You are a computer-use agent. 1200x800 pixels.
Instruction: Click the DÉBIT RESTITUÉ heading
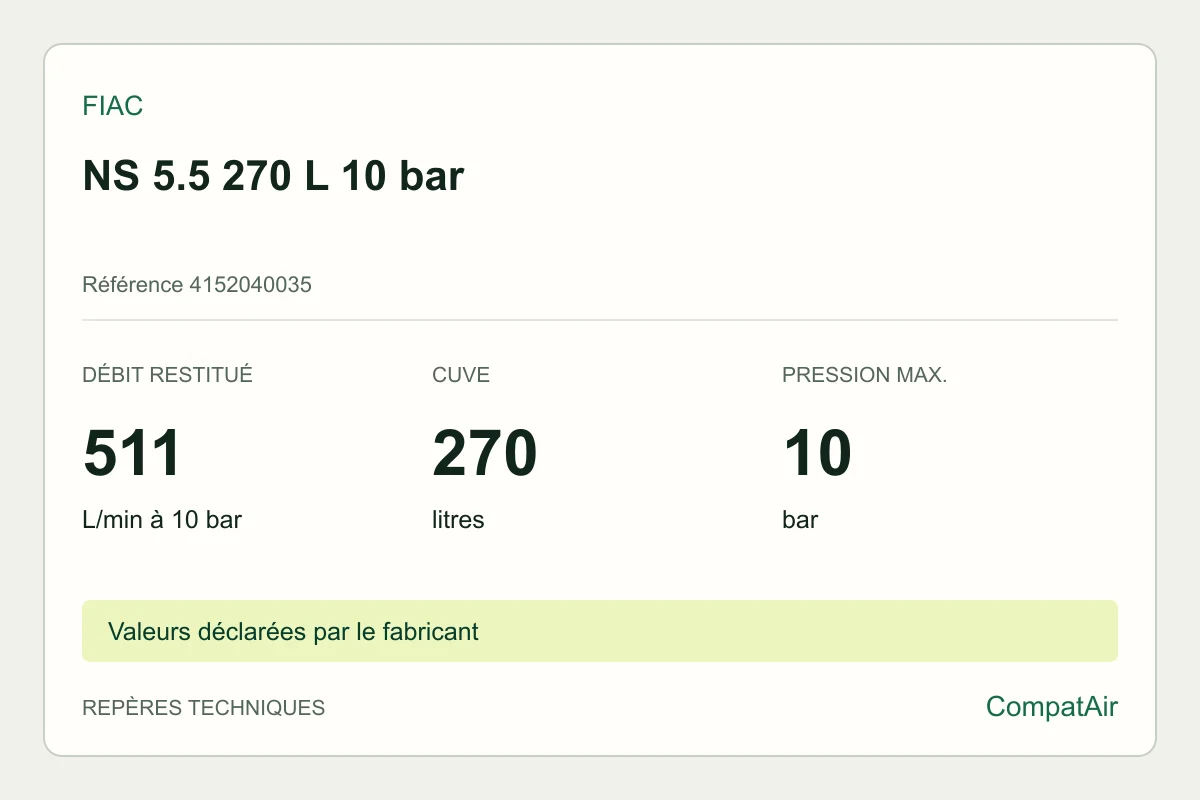pyautogui.click(x=167, y=376)
